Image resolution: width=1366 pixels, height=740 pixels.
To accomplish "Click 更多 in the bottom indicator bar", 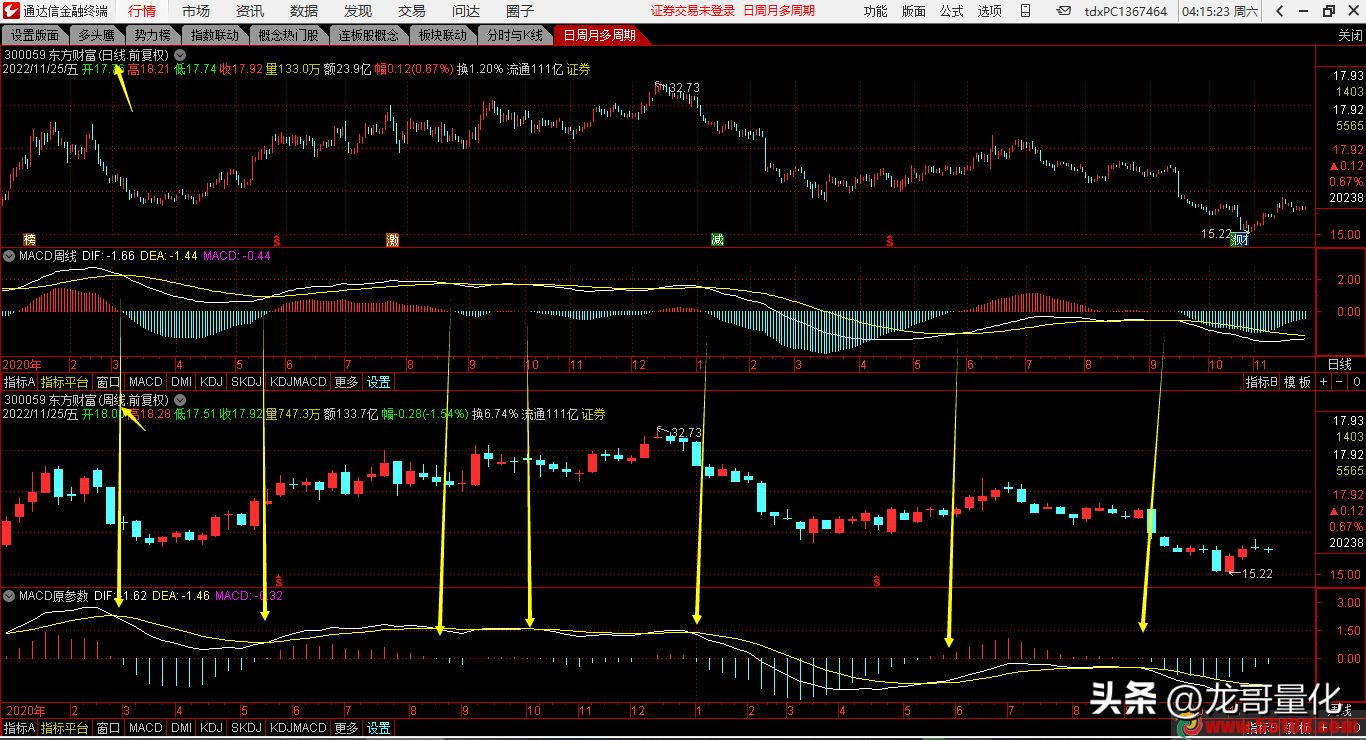I will pyautogui.click(x=346, y=728).
